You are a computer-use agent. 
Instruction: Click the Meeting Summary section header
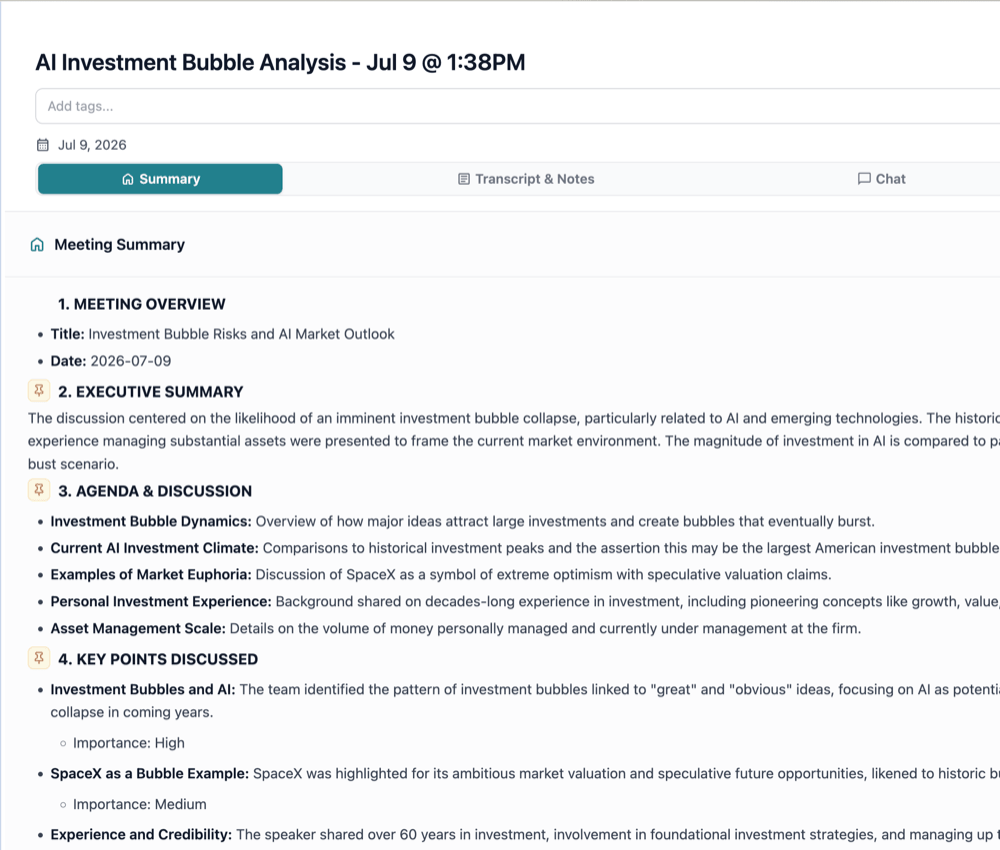pos(119,245)
